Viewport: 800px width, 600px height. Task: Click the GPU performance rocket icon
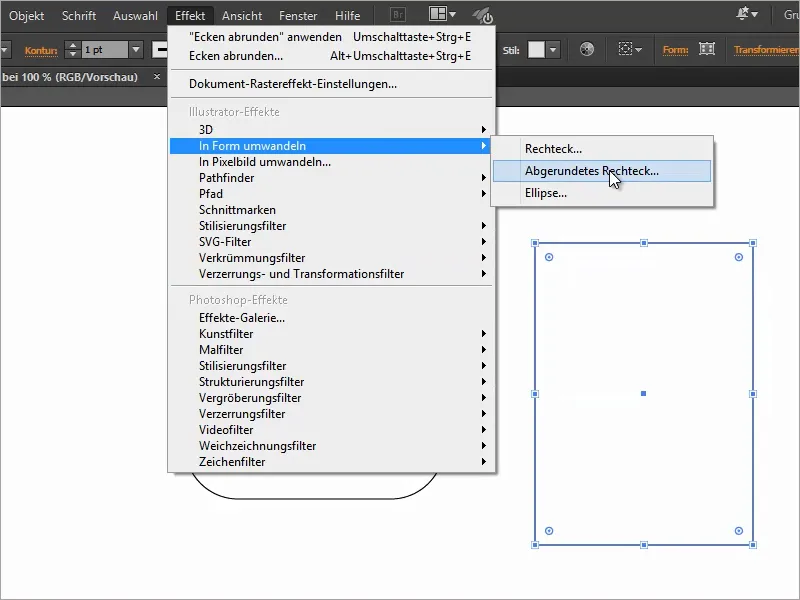(483, 15)
